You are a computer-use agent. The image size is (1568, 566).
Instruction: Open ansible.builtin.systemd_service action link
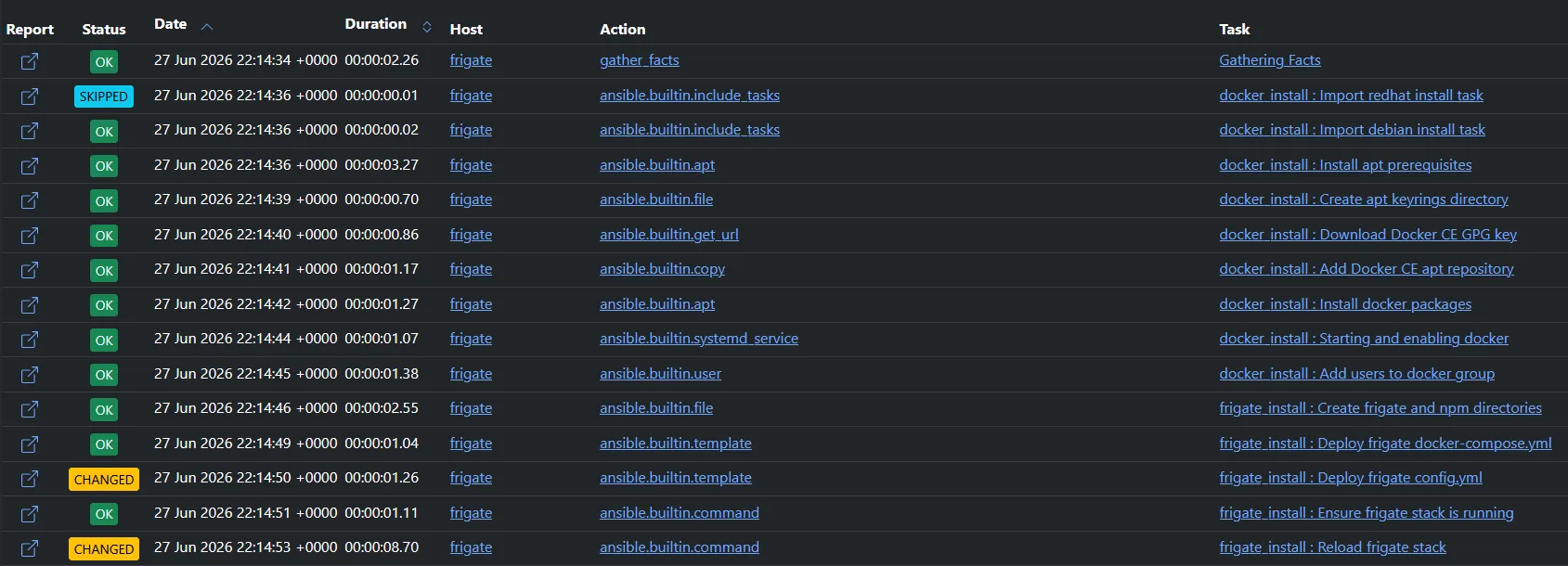699,339
